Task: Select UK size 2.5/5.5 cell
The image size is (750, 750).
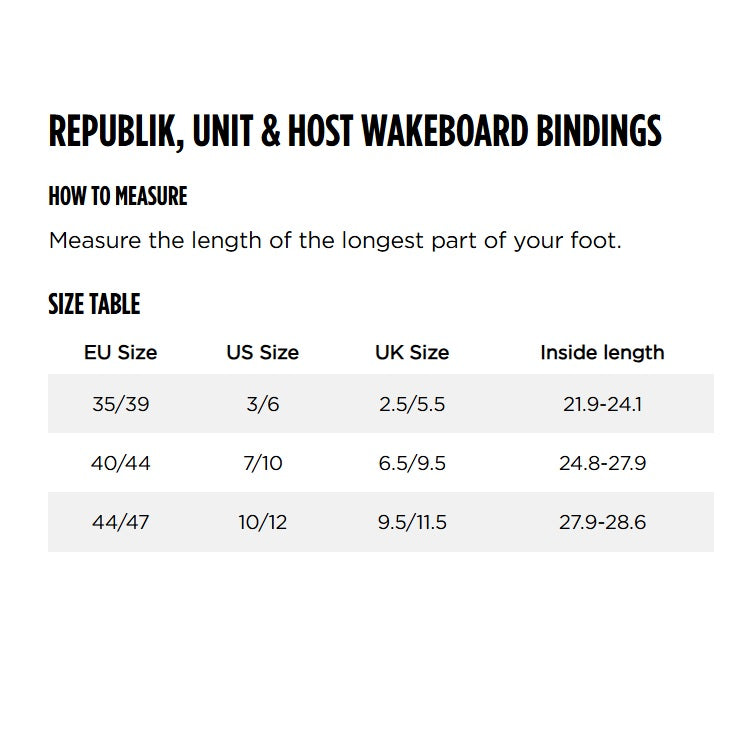Action: [x=412, y=404]
